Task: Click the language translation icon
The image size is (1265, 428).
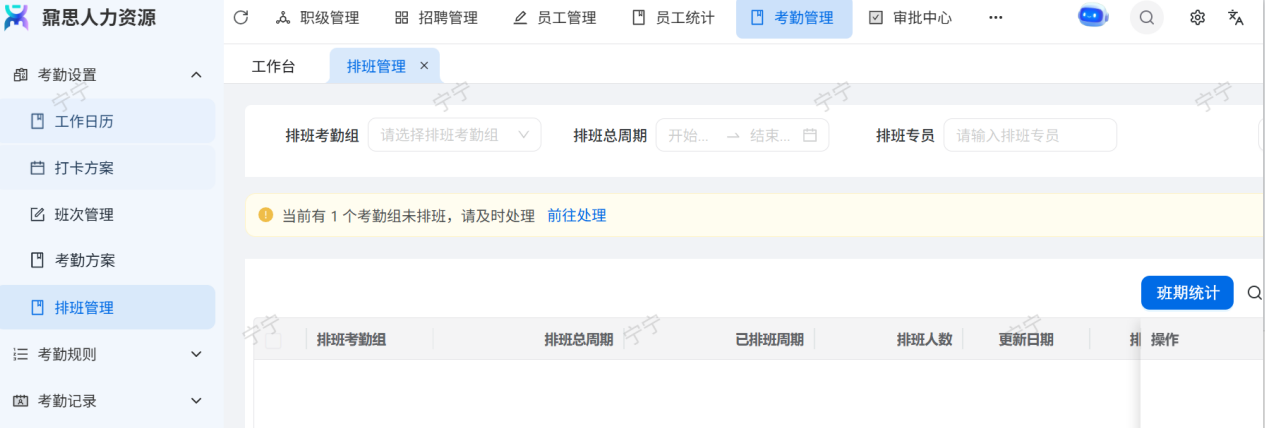Action: [1236, 18]
